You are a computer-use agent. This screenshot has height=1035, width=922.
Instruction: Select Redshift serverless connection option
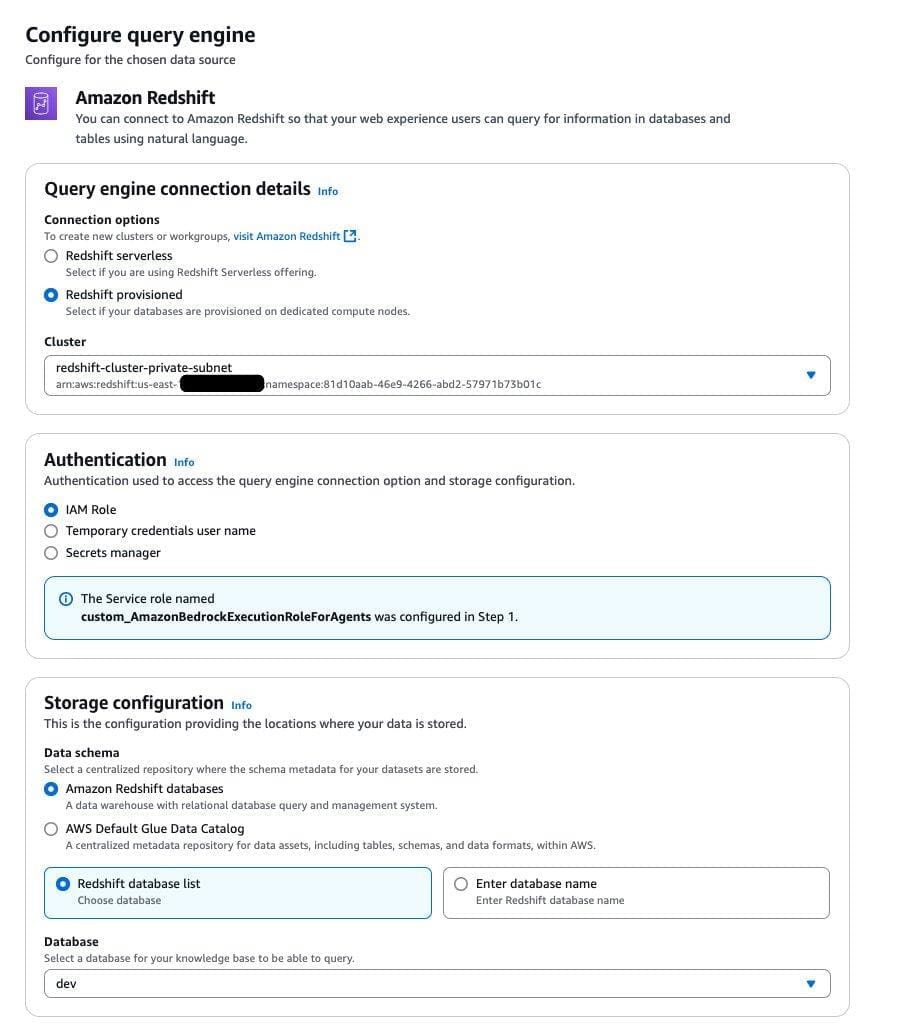51,256
